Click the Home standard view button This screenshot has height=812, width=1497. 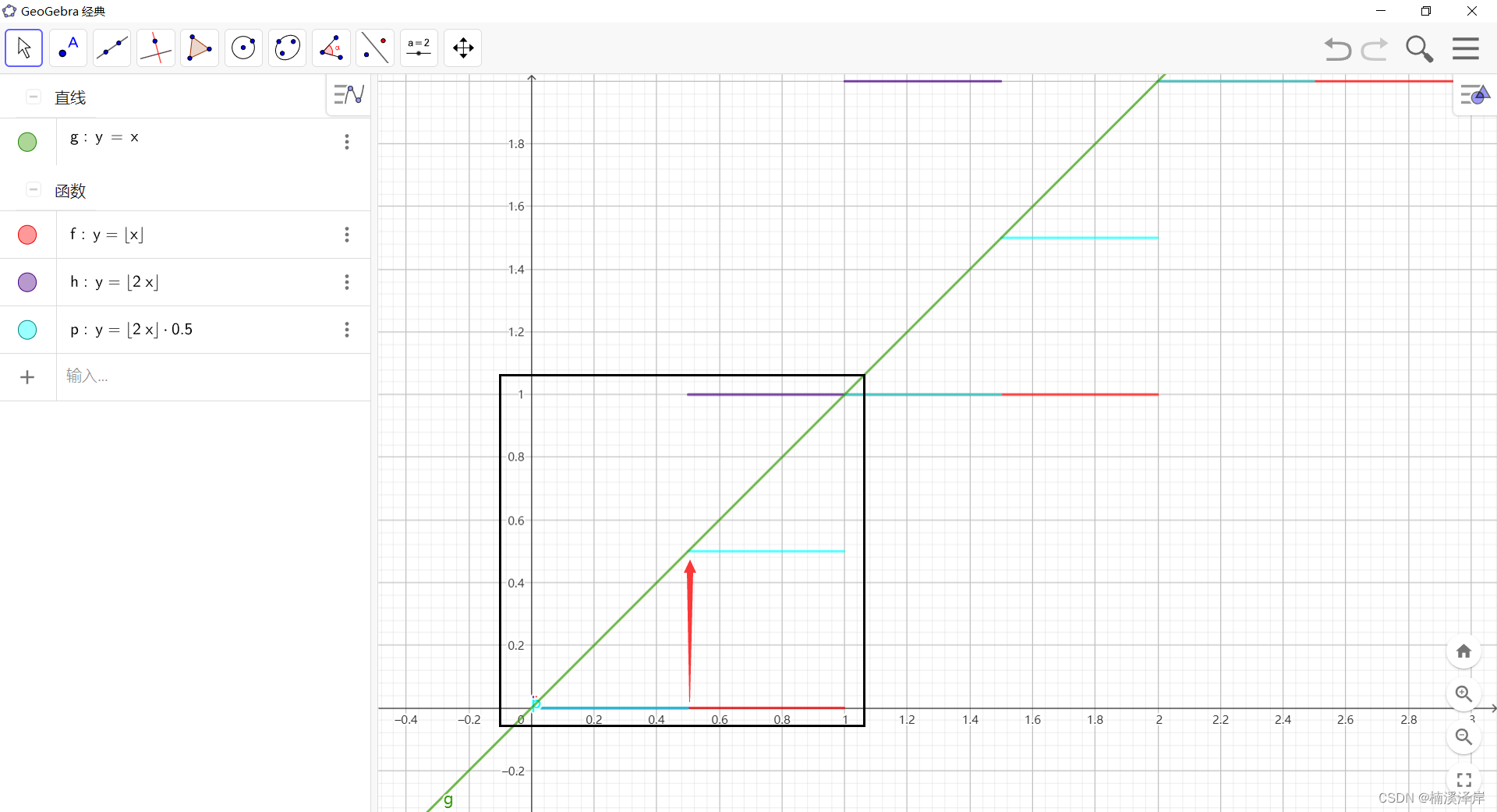pos(1463,651)
